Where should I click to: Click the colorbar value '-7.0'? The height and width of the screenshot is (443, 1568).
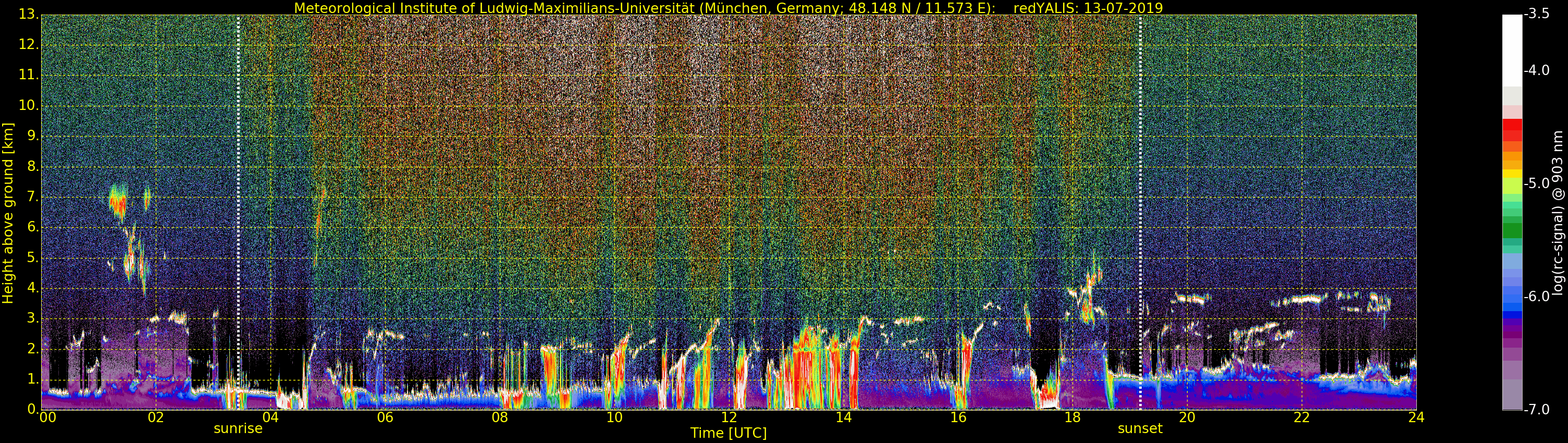[1538, 410]
